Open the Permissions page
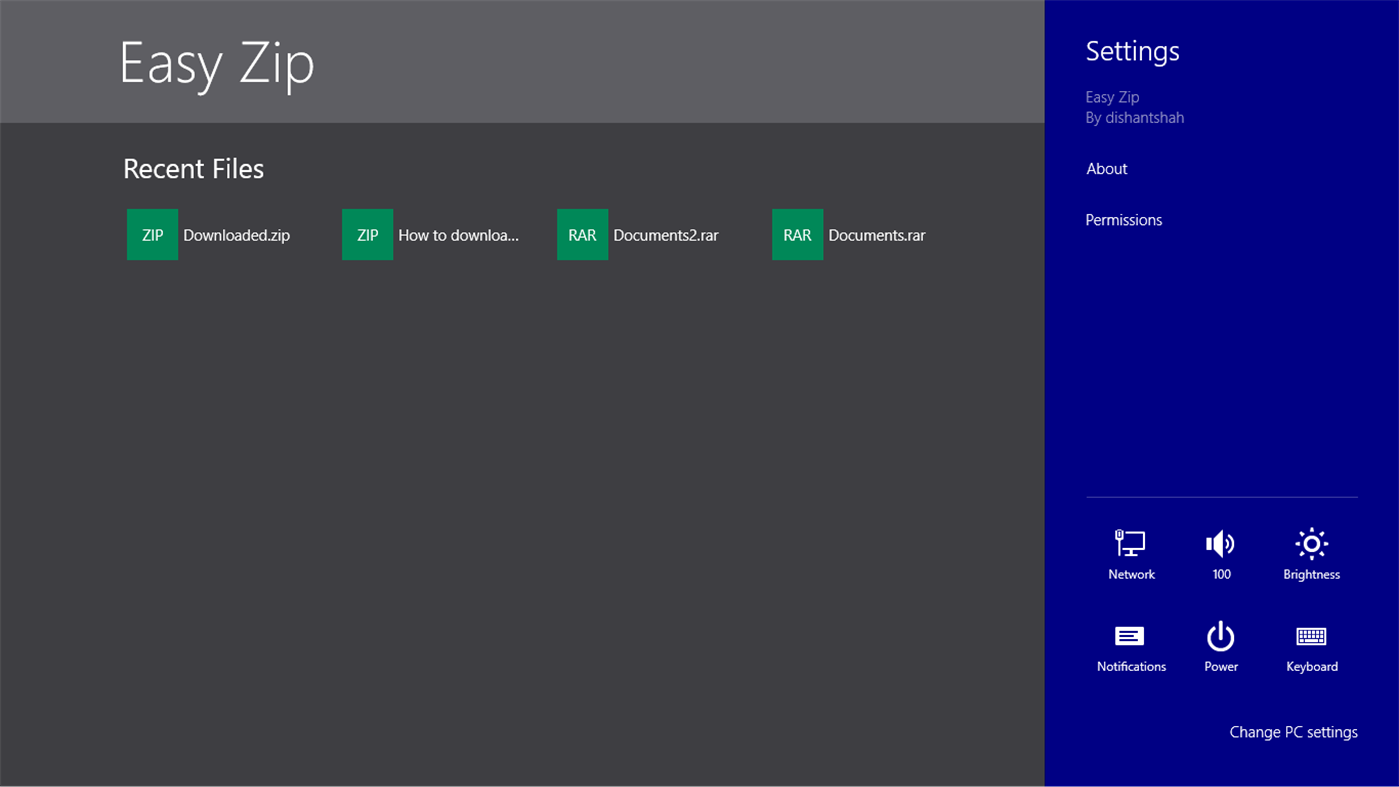Image resolution: width=1399 pixels, height=787 pixels. (1124, 220)
